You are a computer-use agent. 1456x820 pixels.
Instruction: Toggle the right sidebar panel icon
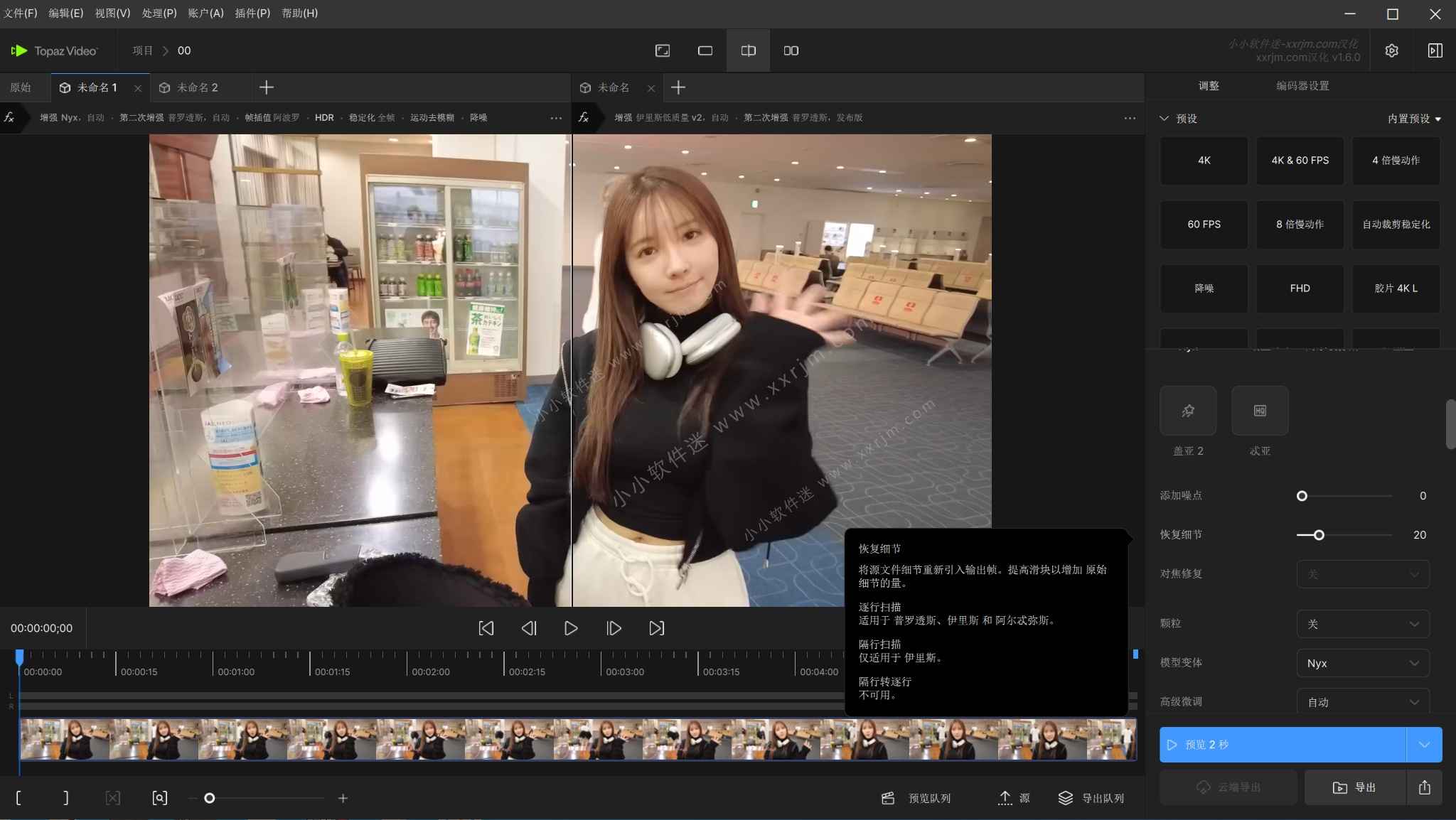(x=1435, y=50)
